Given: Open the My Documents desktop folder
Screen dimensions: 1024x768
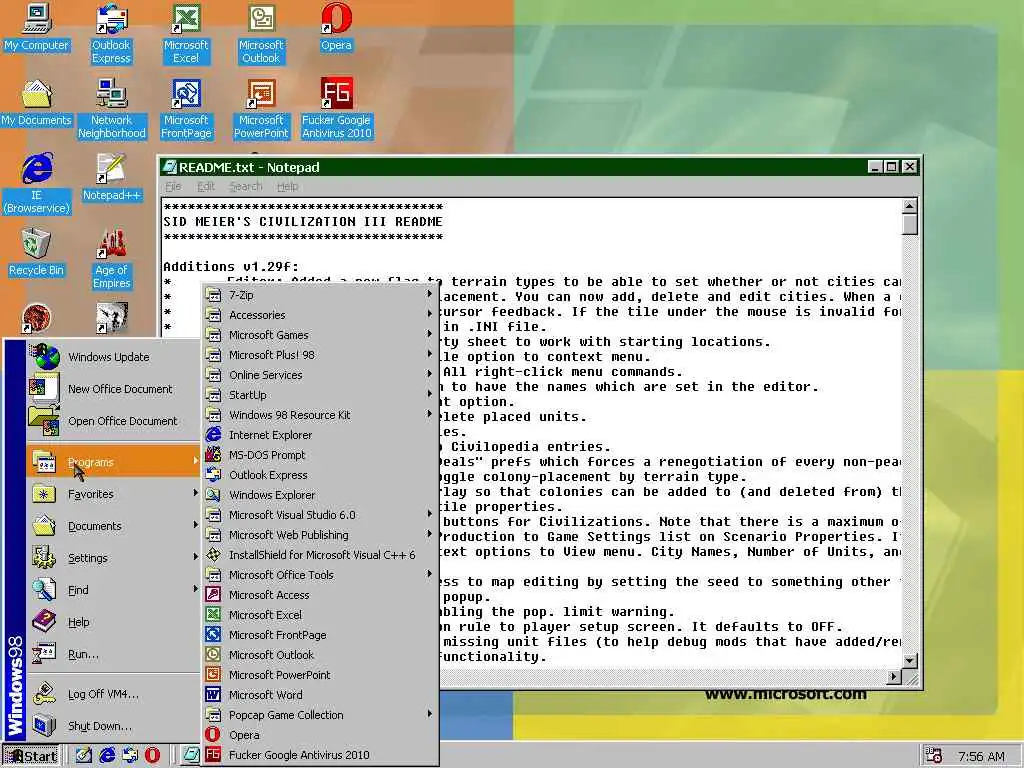Looking at the screenshot, I should click(x=37, y=103).
